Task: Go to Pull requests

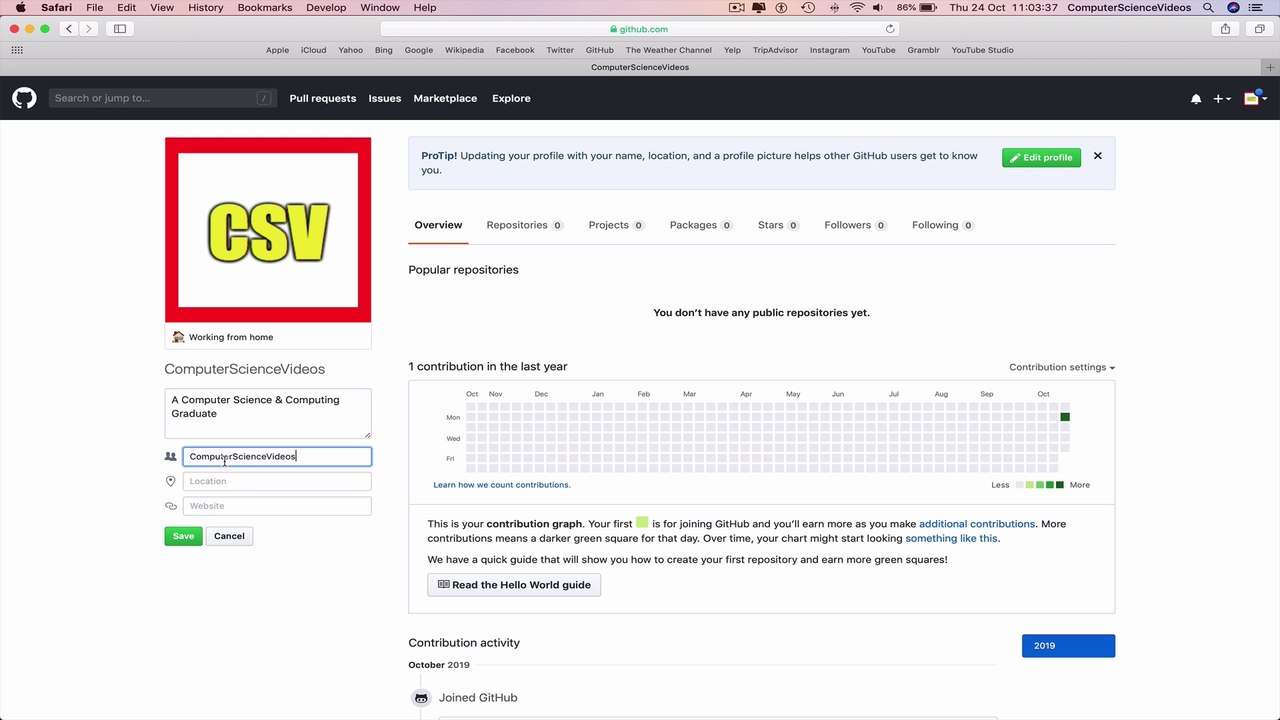Action: (323, 98)
